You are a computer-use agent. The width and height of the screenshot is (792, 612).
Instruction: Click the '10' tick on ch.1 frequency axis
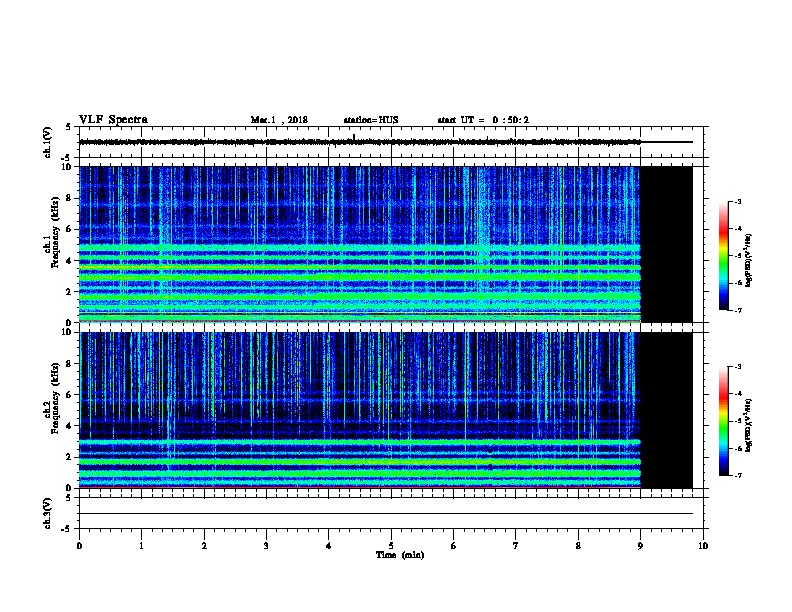(68, 167)
